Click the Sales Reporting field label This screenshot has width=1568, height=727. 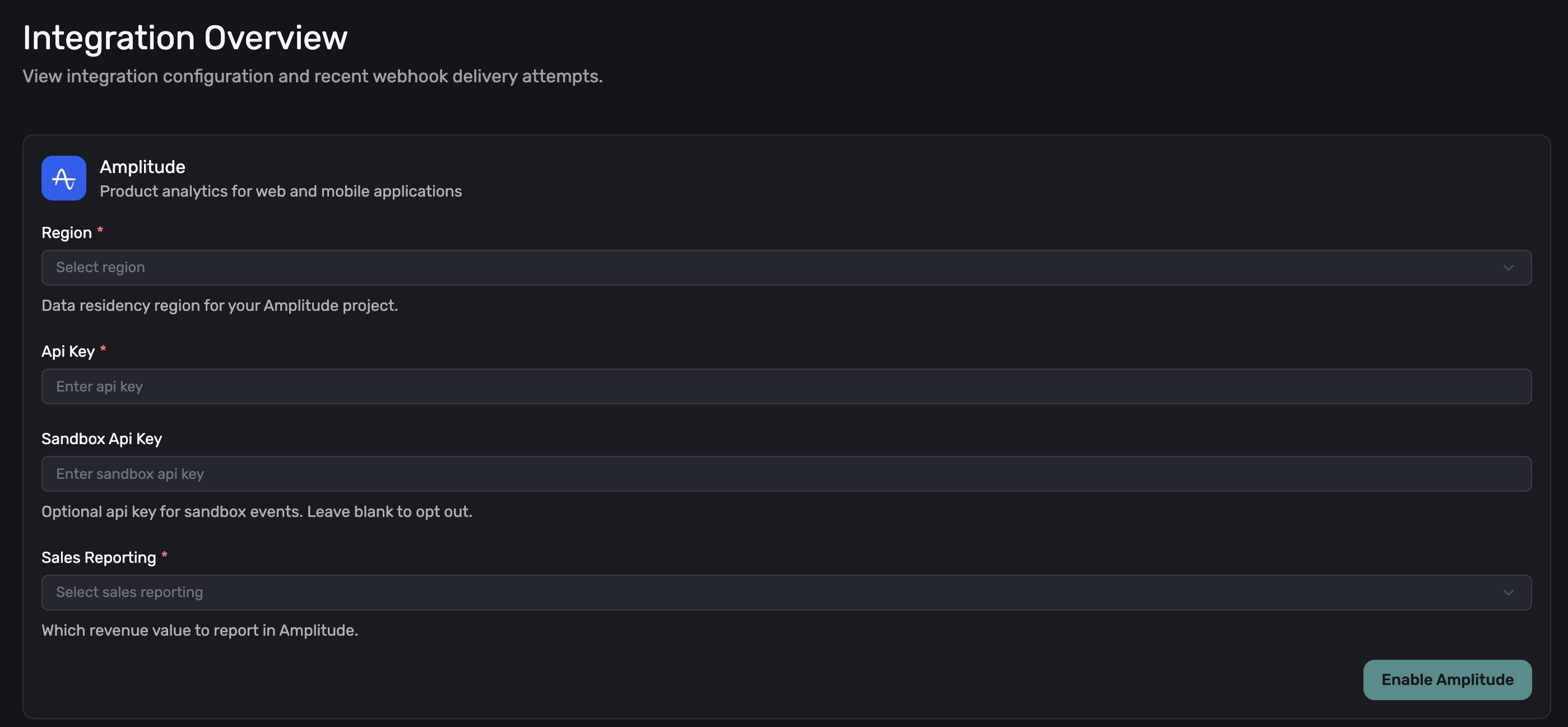click(99, 558)
